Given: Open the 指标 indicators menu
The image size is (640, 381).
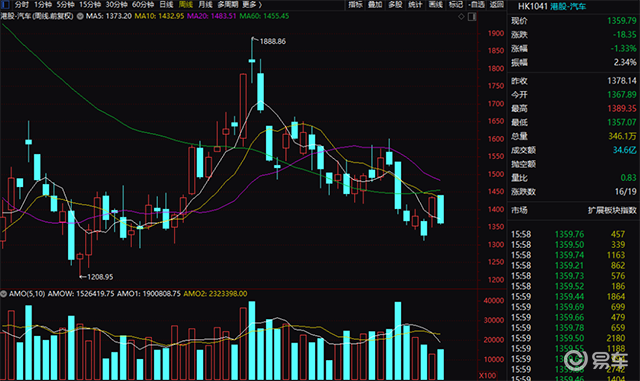Looking at the screenshot, I should [x=355, y=5].
